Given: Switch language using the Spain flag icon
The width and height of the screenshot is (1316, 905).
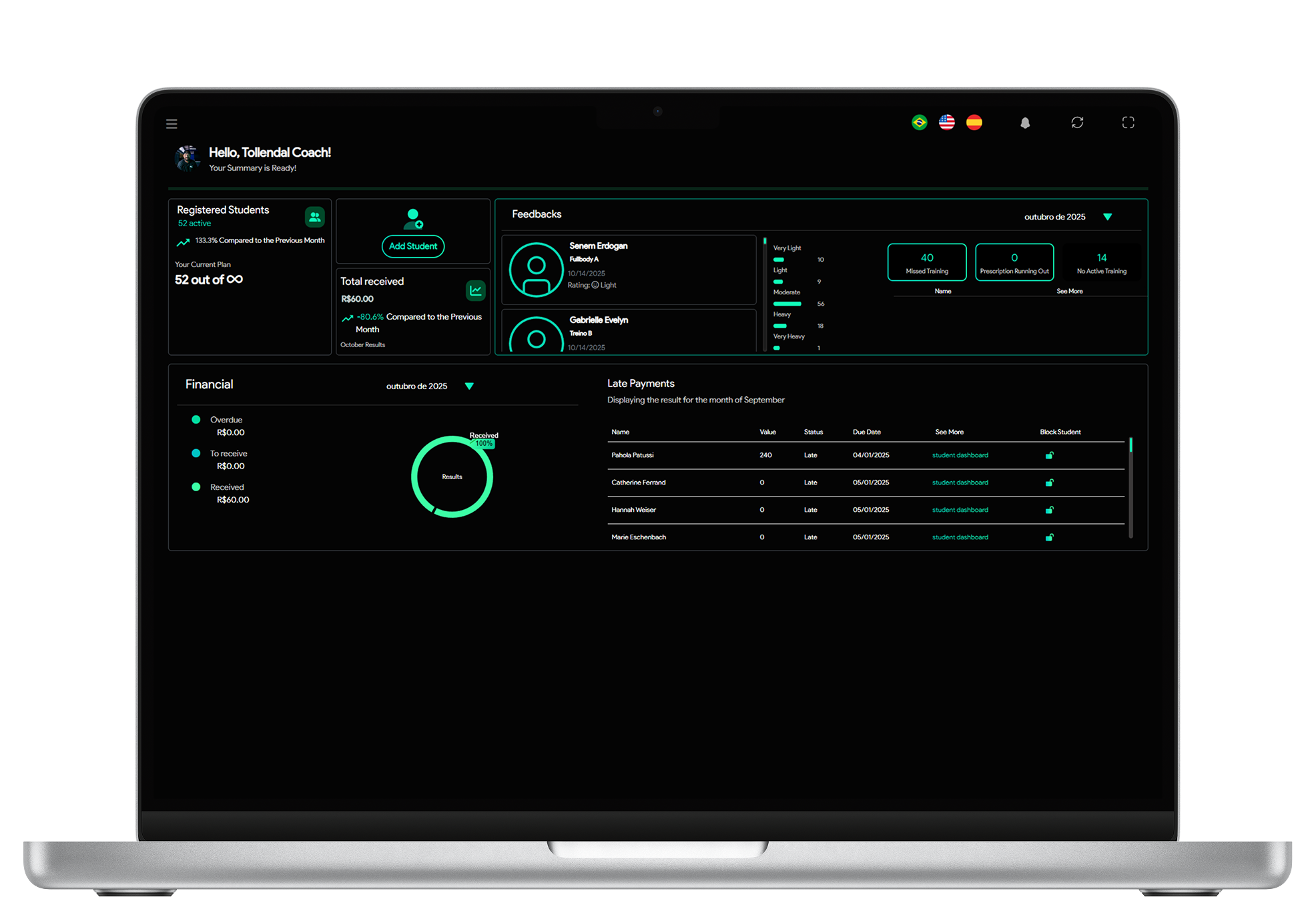Looking at the screenshot, I should tap(974, 122).
